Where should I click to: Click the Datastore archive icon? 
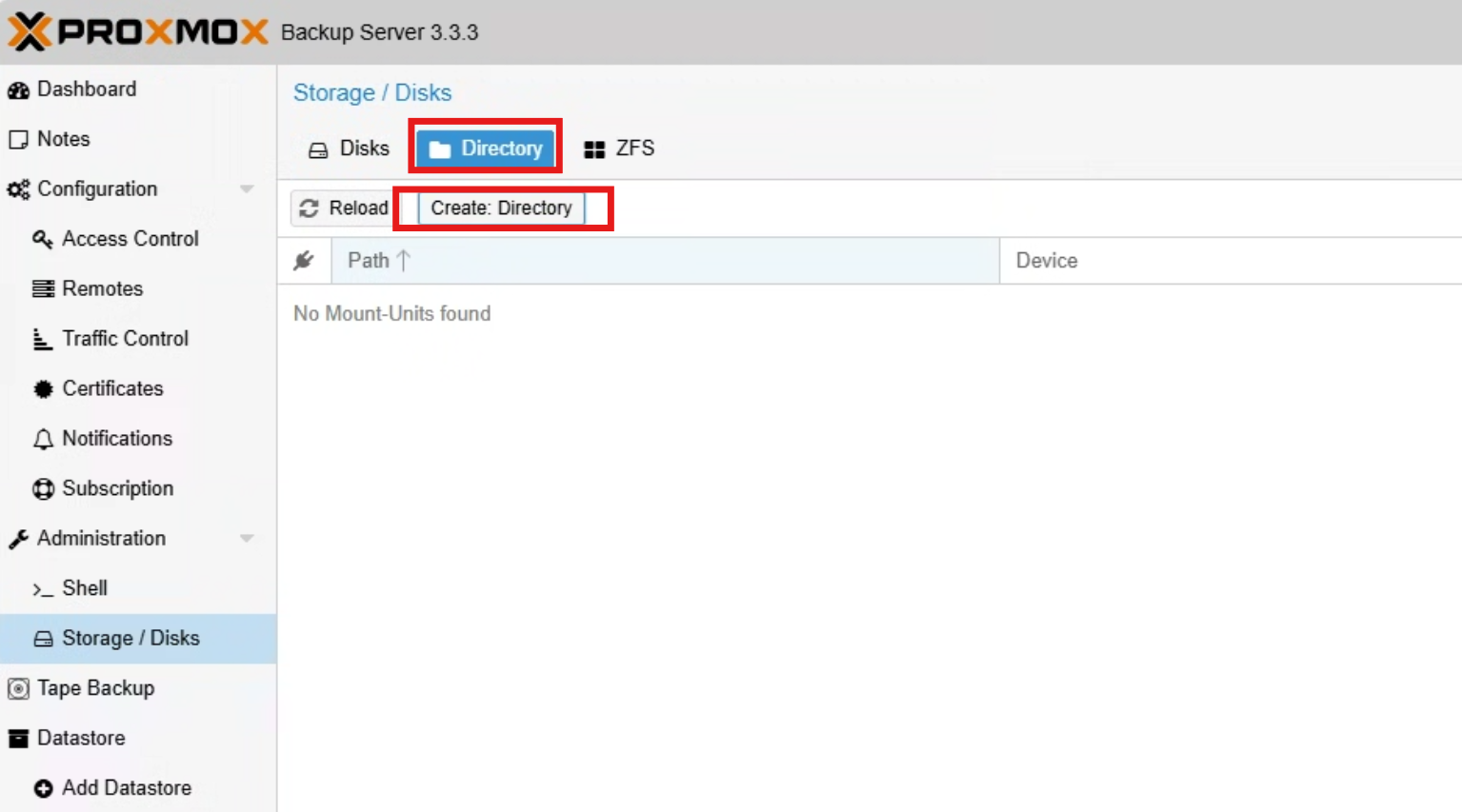[x=18, y=739]
